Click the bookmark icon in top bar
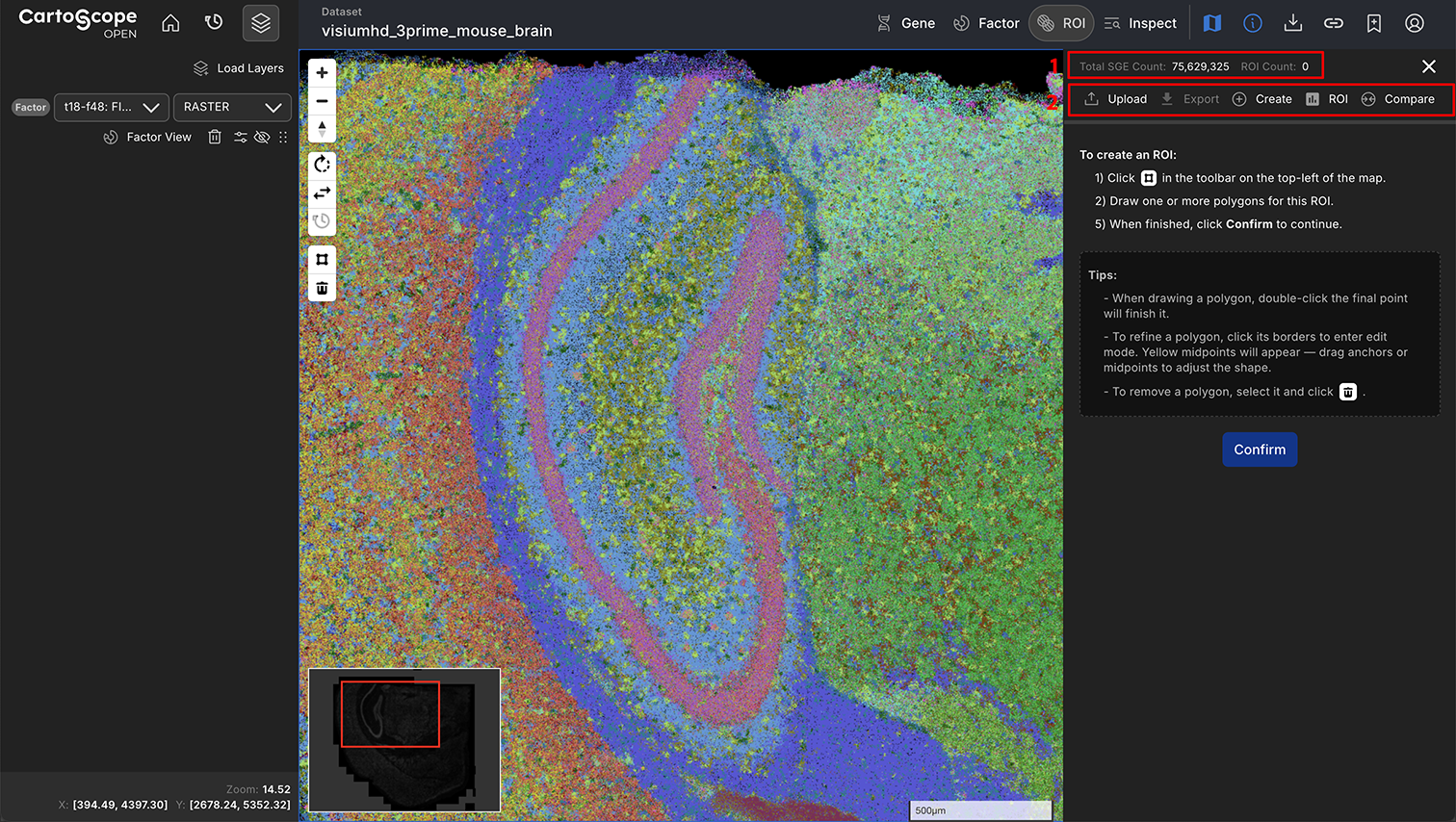The image size is (1456, 822). pos(1374,23)
